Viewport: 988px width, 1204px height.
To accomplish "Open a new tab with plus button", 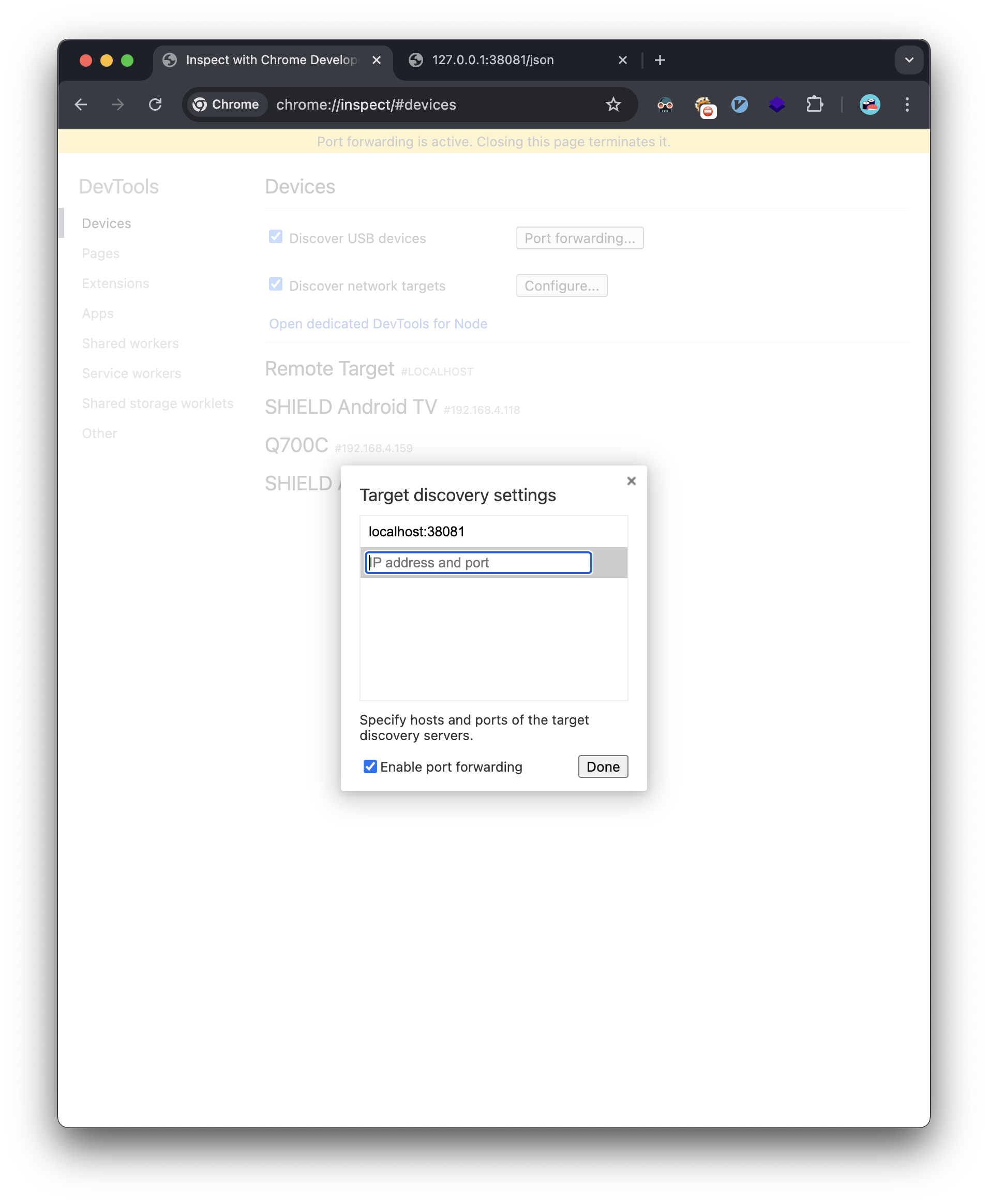I will pos(660,61).
